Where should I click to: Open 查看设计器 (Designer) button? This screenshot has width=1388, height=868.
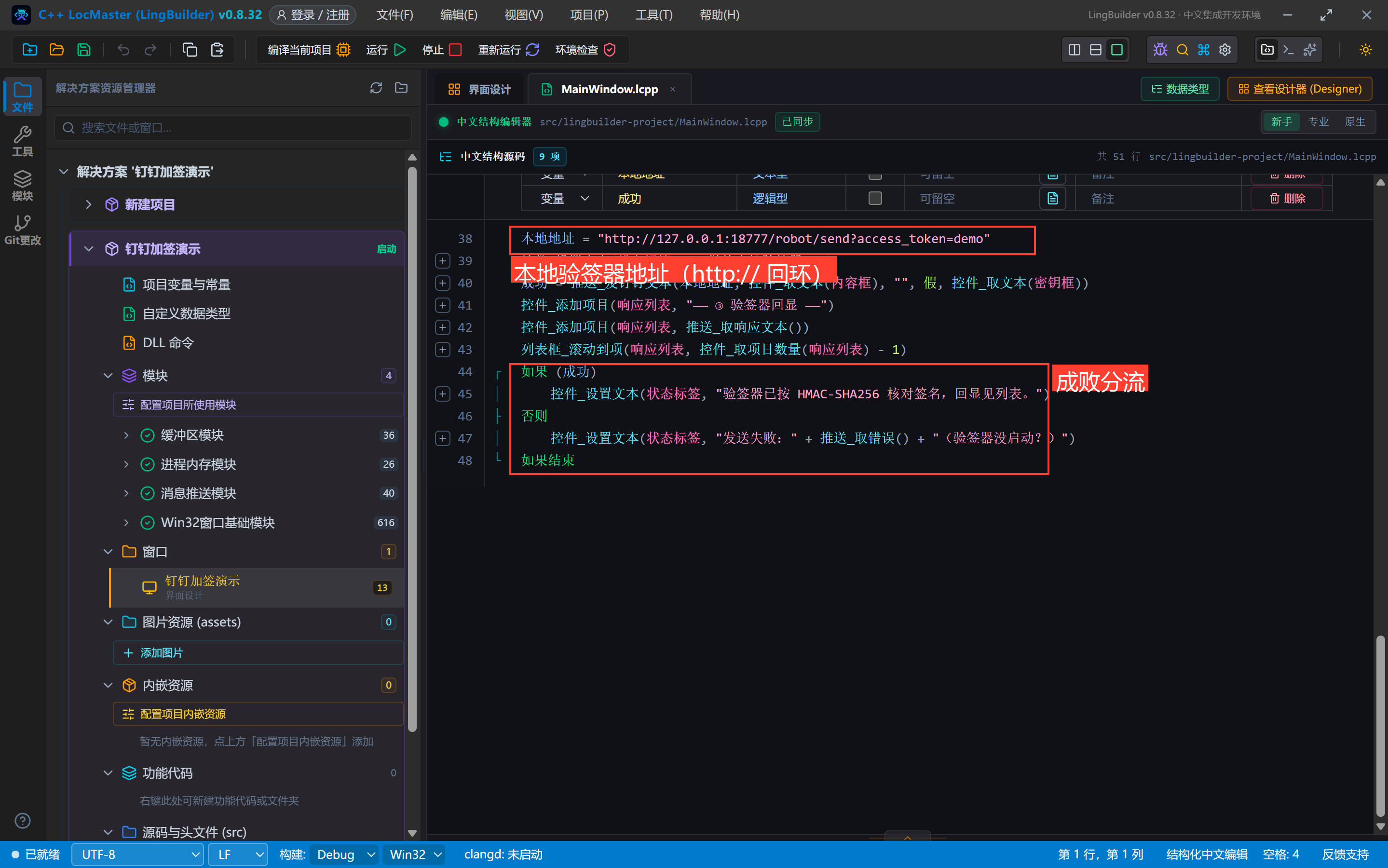pyautogui.click(x=1300, y=89)
